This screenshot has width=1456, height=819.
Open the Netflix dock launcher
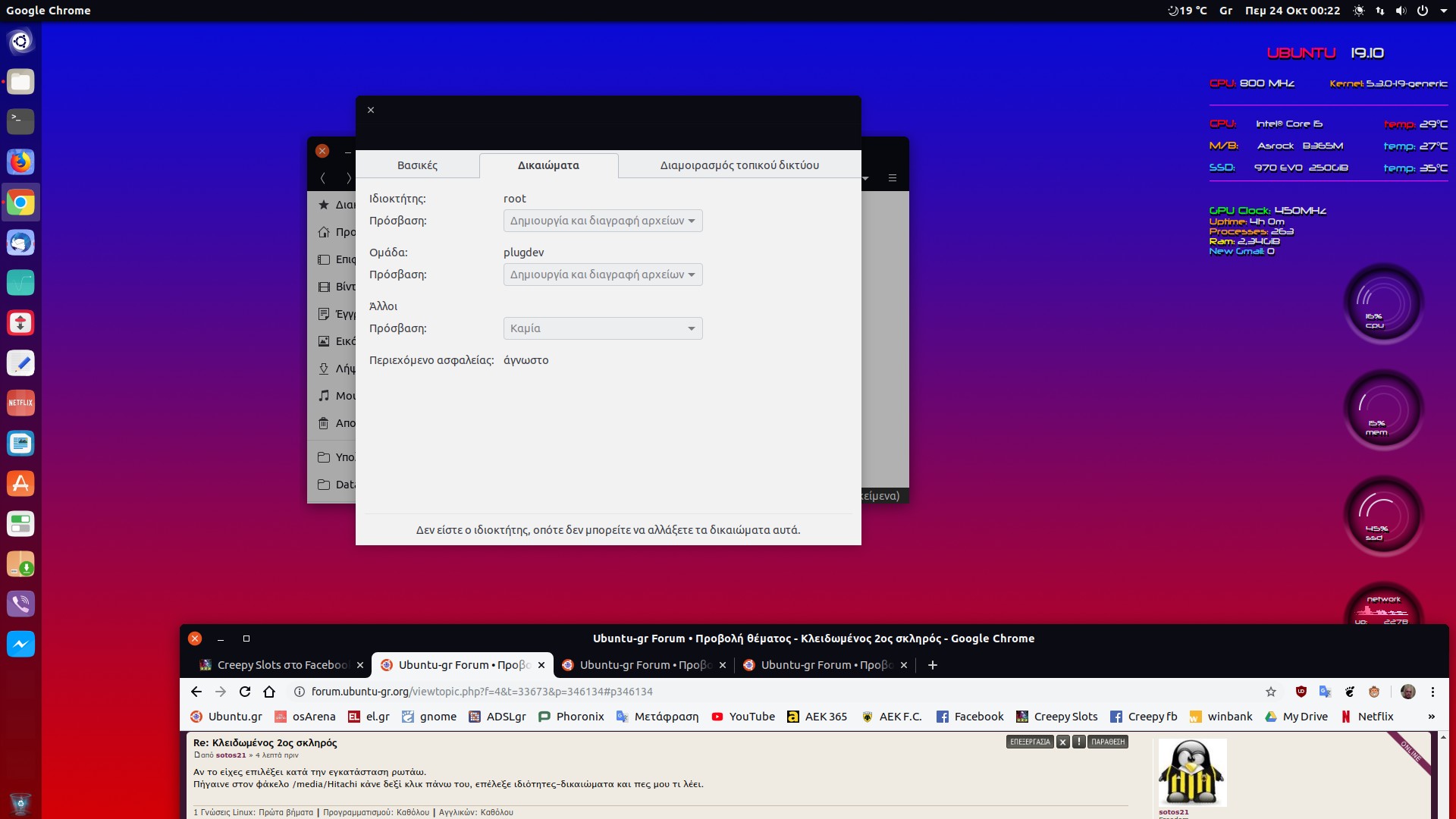(x=20, y=403)
